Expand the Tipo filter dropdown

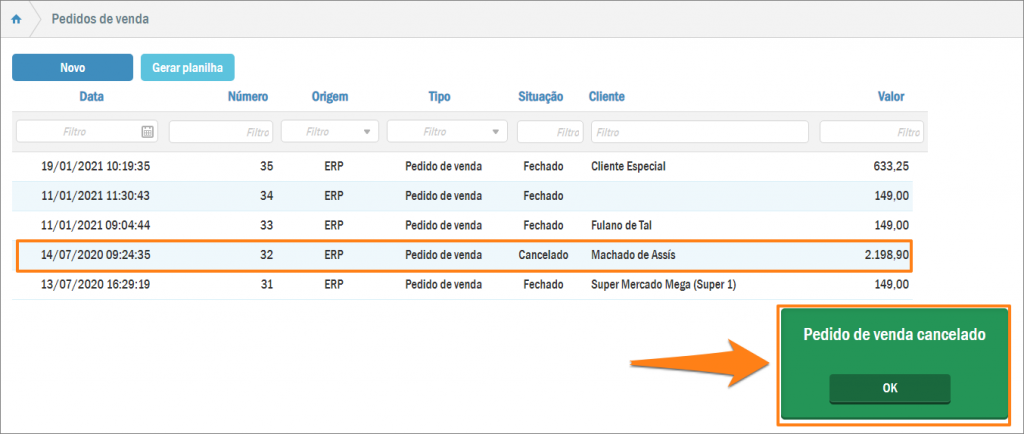(x=496, y=131)
